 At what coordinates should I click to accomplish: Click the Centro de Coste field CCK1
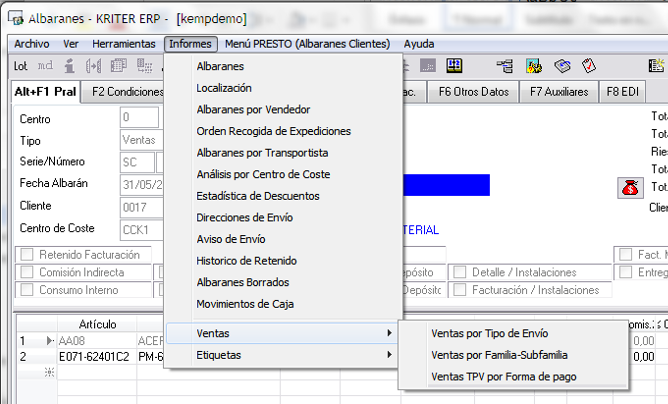point(142,230)
